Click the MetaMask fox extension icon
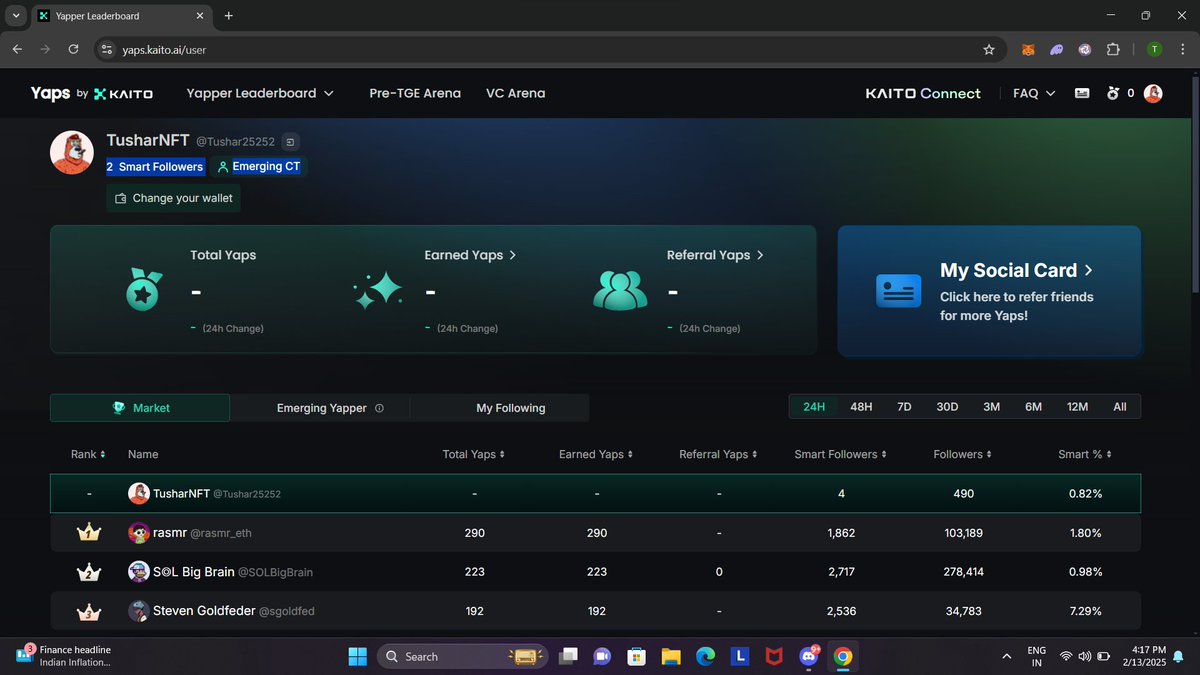The image size is (1200, 675). 1028,49
